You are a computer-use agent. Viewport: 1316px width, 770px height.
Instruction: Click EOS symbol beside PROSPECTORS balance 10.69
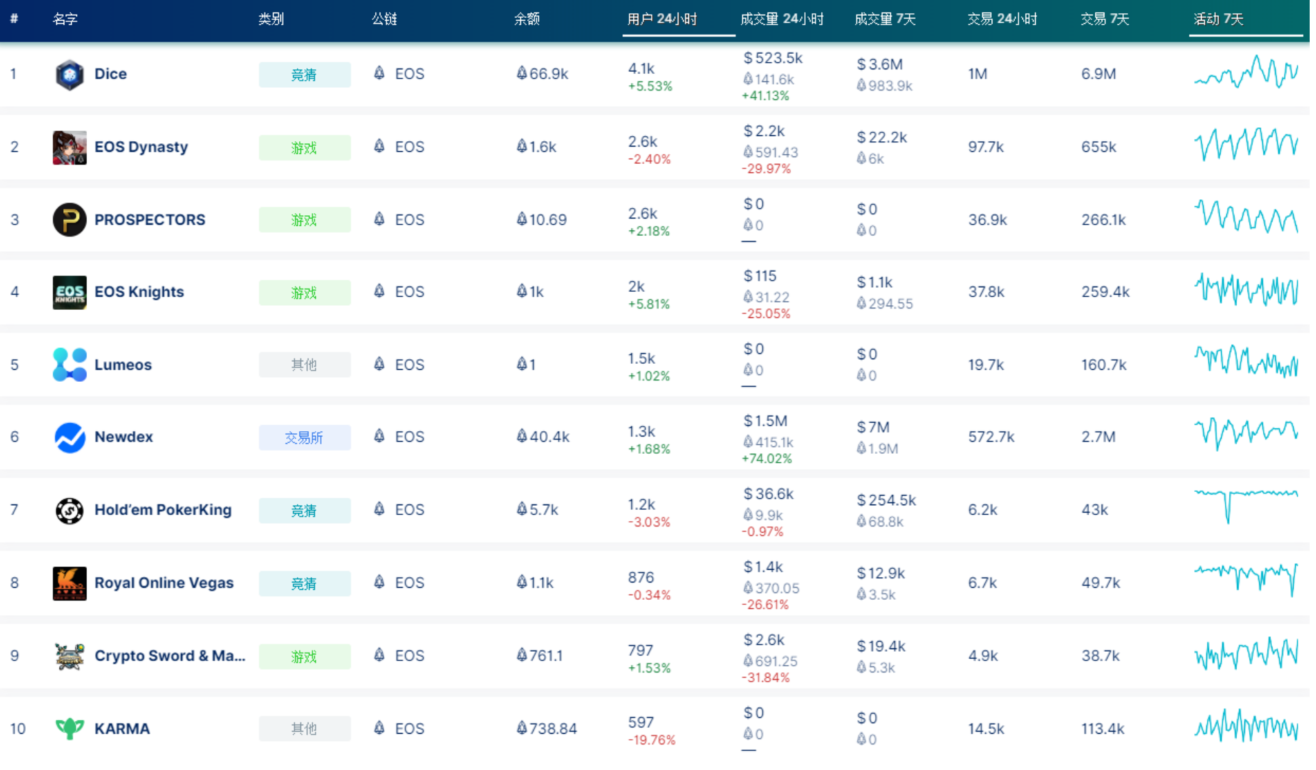[521, 219]
